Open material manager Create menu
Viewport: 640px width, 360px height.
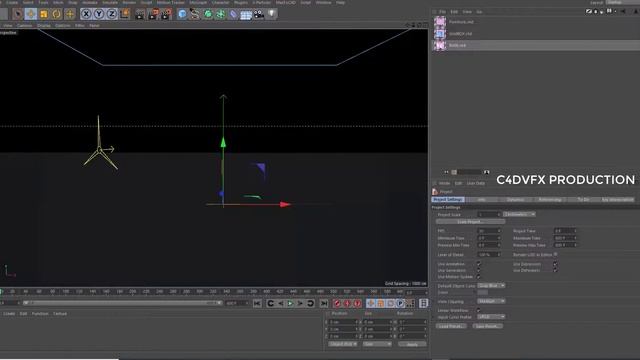pos(9,314)
